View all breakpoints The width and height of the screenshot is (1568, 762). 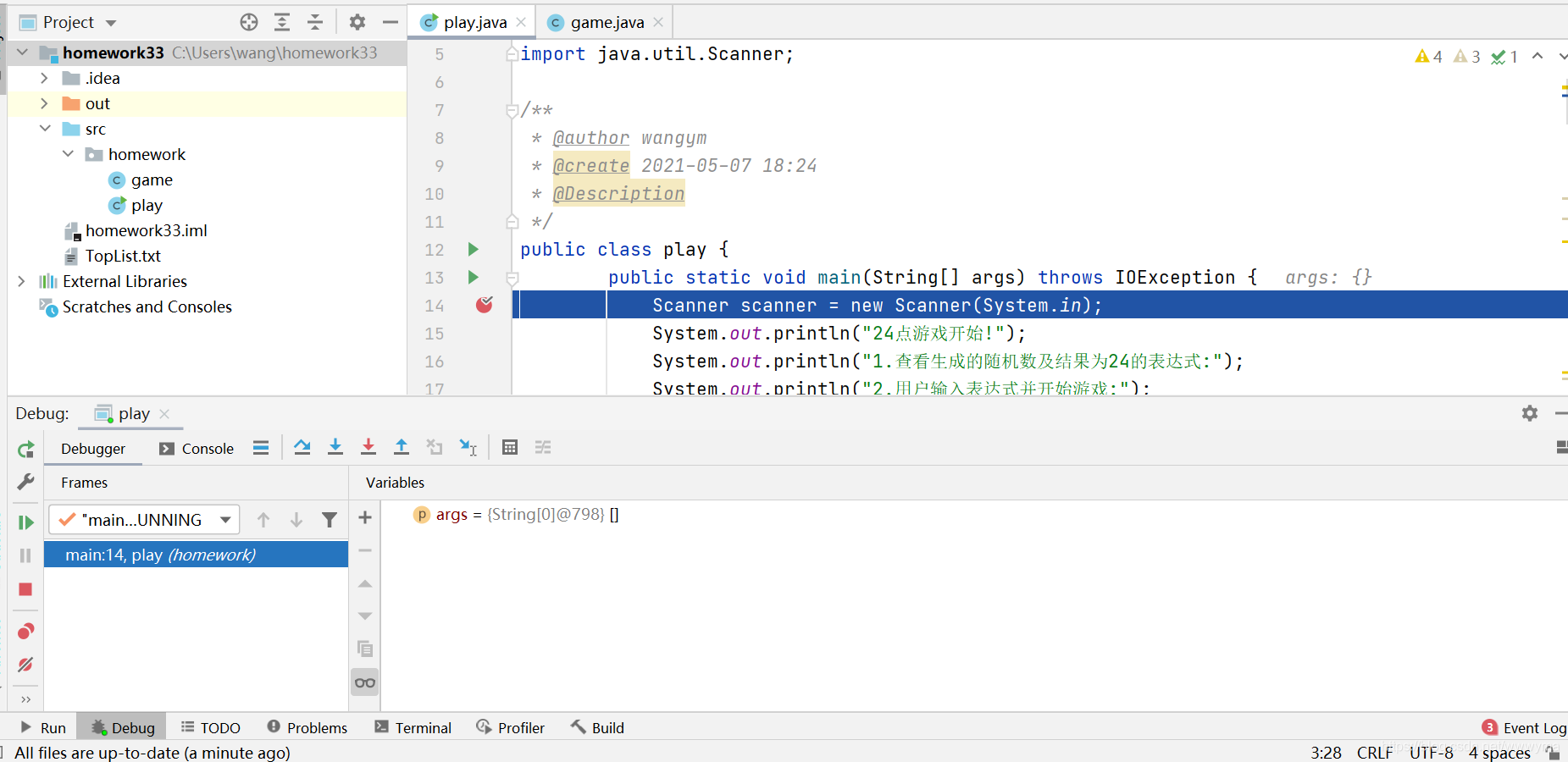point(25,632)
